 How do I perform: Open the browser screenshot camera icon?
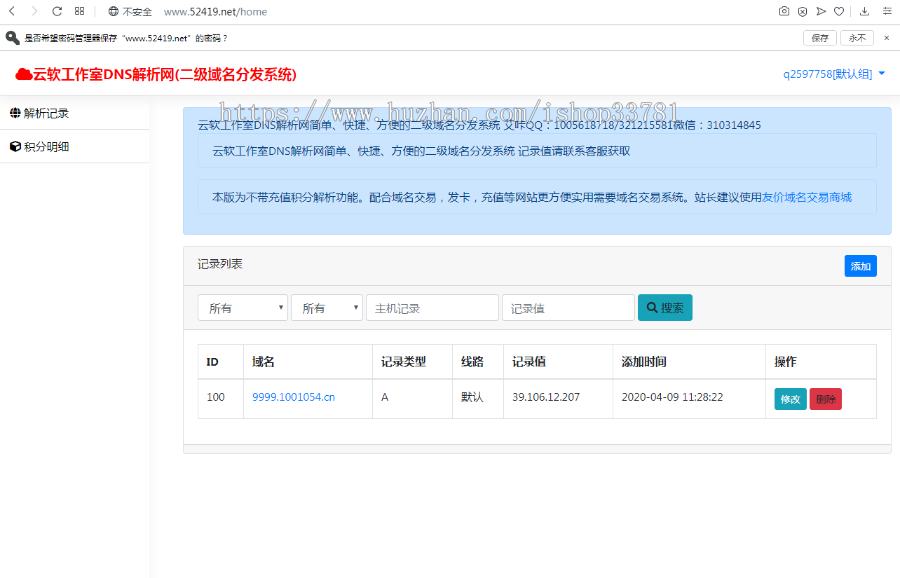[784, 11]
